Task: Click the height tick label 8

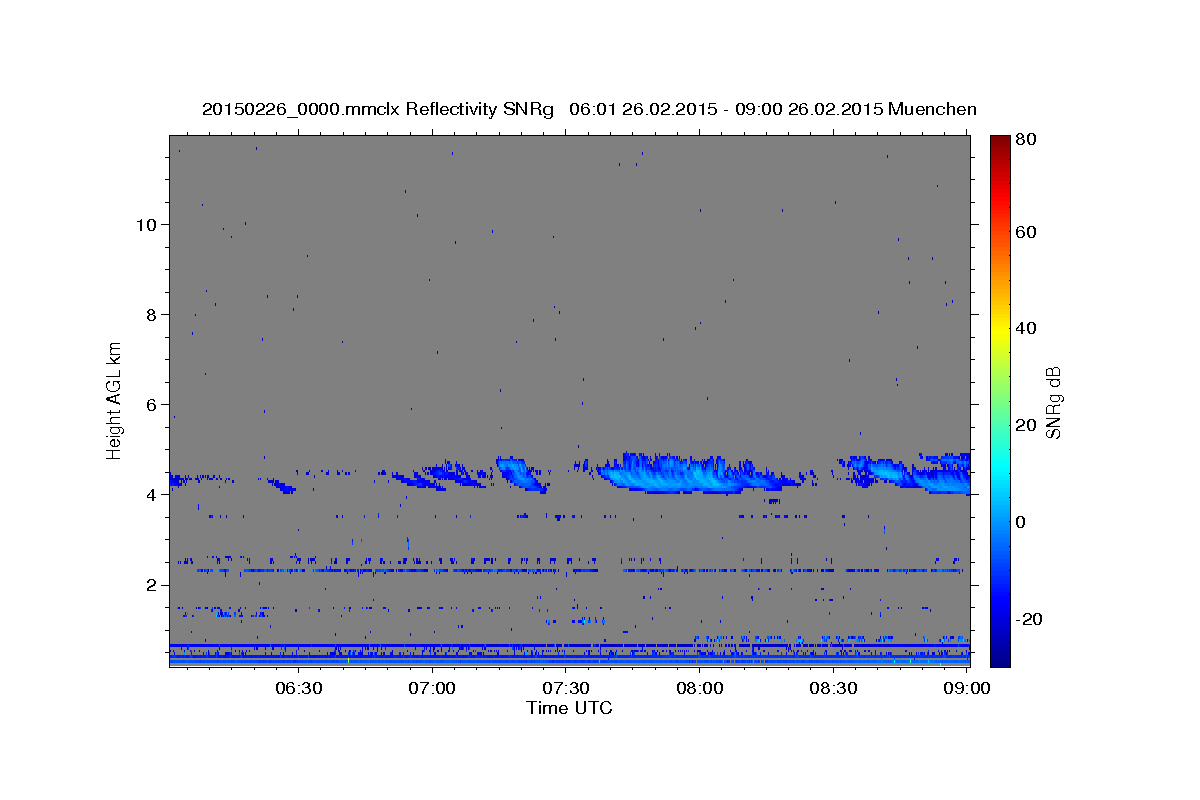Action: pyautogui.click(x=150, y=314)
